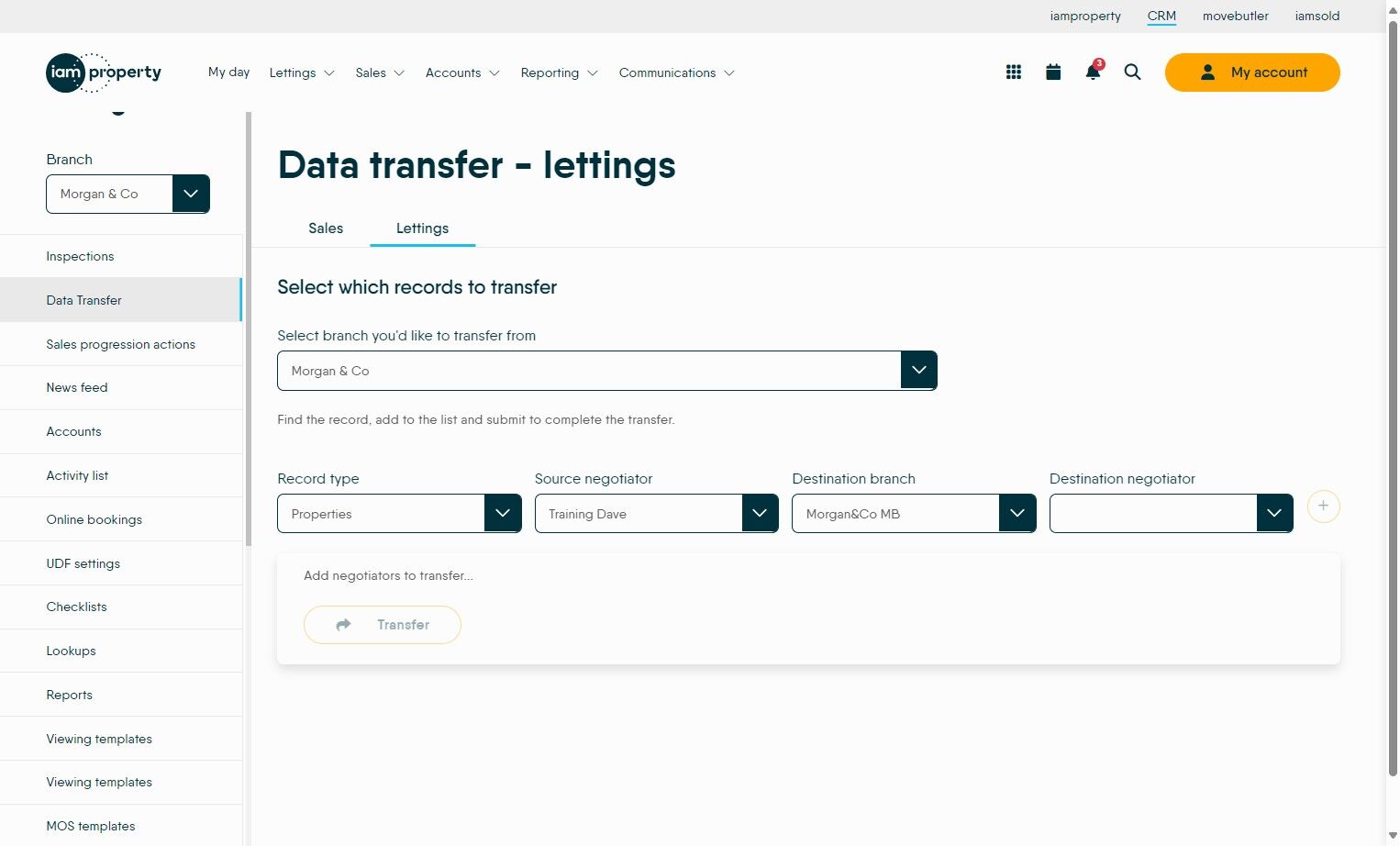Open News feed in sidebar
This screenshot has height=846, width=1400.
point(121,387)
